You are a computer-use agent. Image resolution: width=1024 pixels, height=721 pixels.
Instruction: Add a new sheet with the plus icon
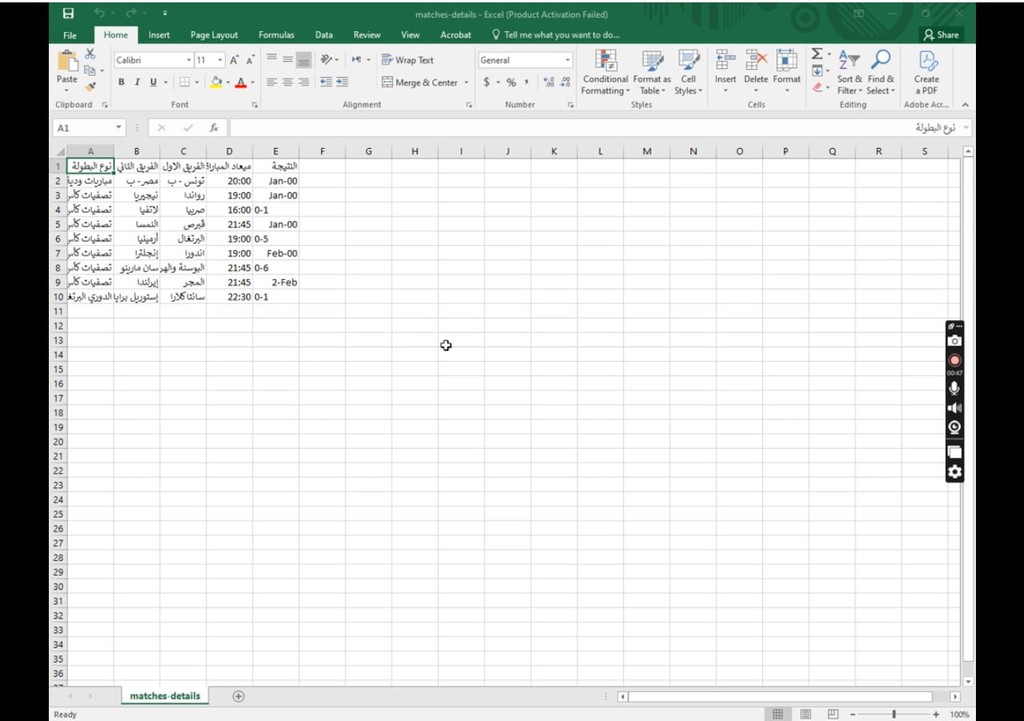[238, 696]
